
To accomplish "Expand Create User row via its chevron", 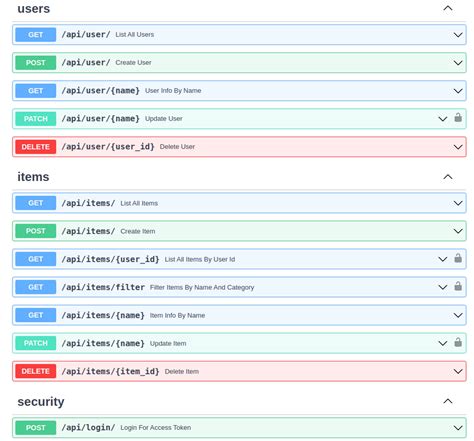I will [x=458, y=63].
